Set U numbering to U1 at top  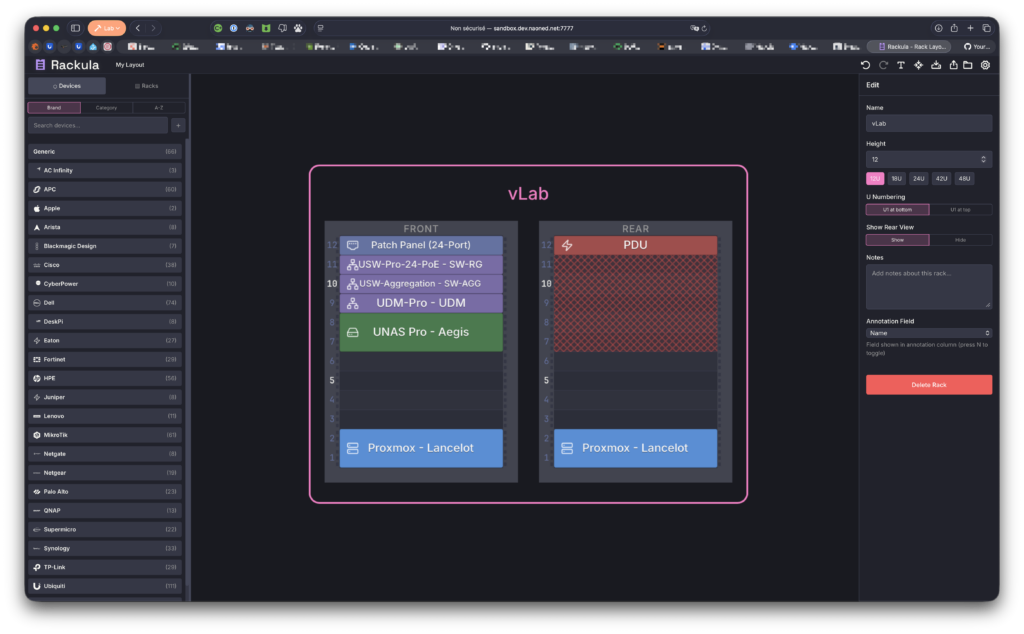point(960,209)
